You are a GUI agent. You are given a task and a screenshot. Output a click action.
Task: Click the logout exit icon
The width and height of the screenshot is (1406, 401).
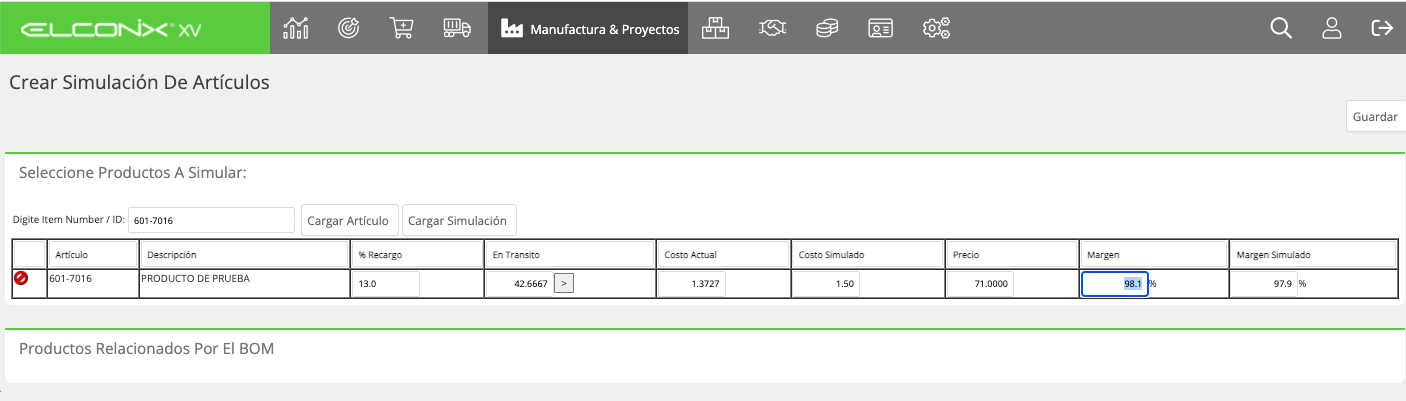(x=1382, y=28)
